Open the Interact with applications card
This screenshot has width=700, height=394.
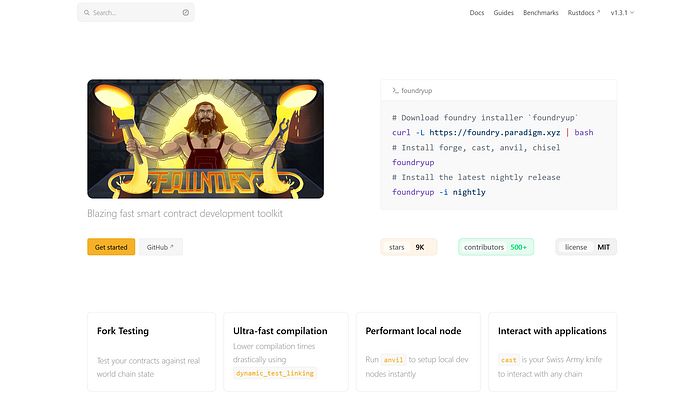[553, 352]
